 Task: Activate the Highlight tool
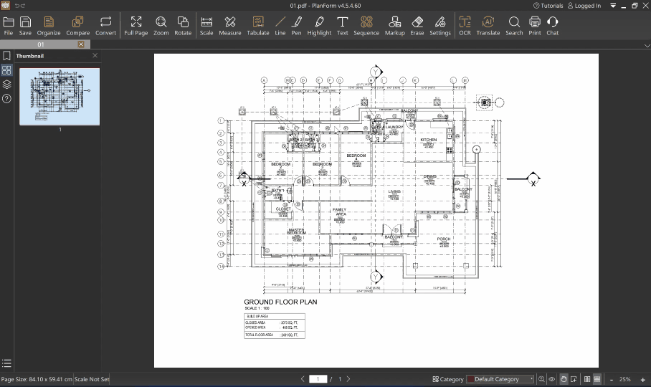pyautogui.click(x=319, y=26)
